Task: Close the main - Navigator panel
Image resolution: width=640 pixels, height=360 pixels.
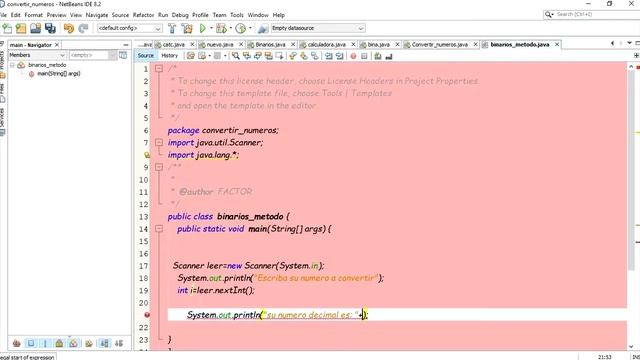Action: pyautogui.click(x=57, y=44)
